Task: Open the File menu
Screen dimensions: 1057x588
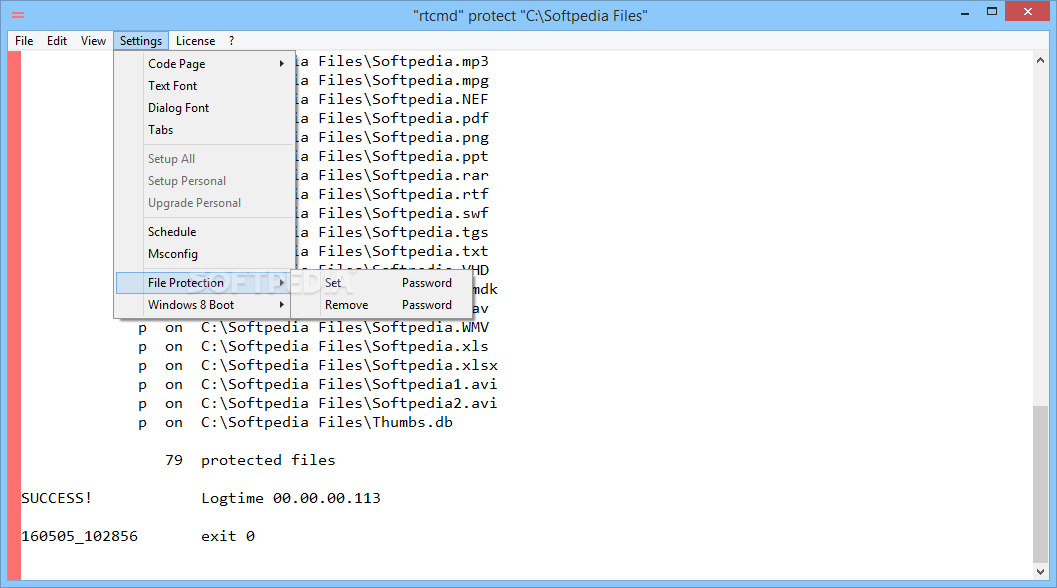Action: pyautogui.click(x=24, y=40)
